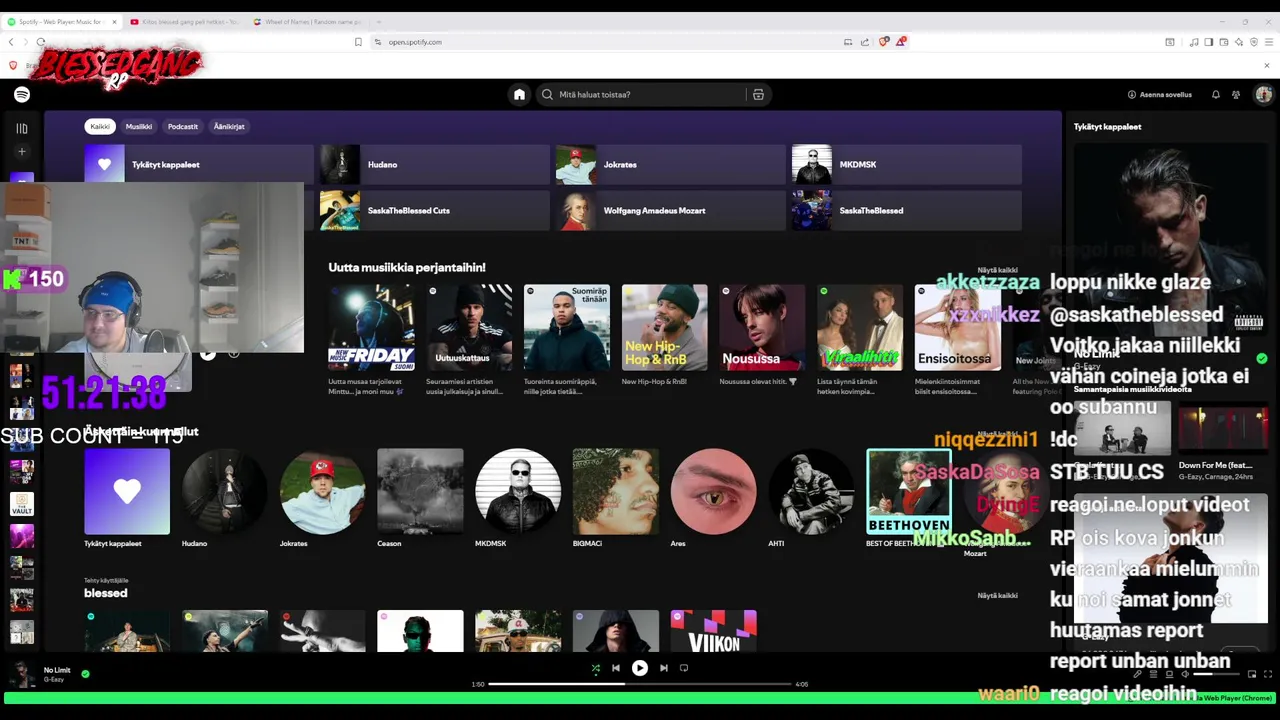The image size is (1280, 720).
Task: Open MKDMSK artist circle in recents
Action: [x=518, y=491]
